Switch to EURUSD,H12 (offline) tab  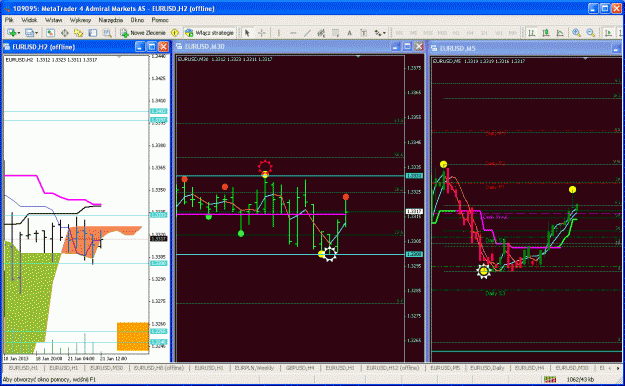[x=393, y=368]
